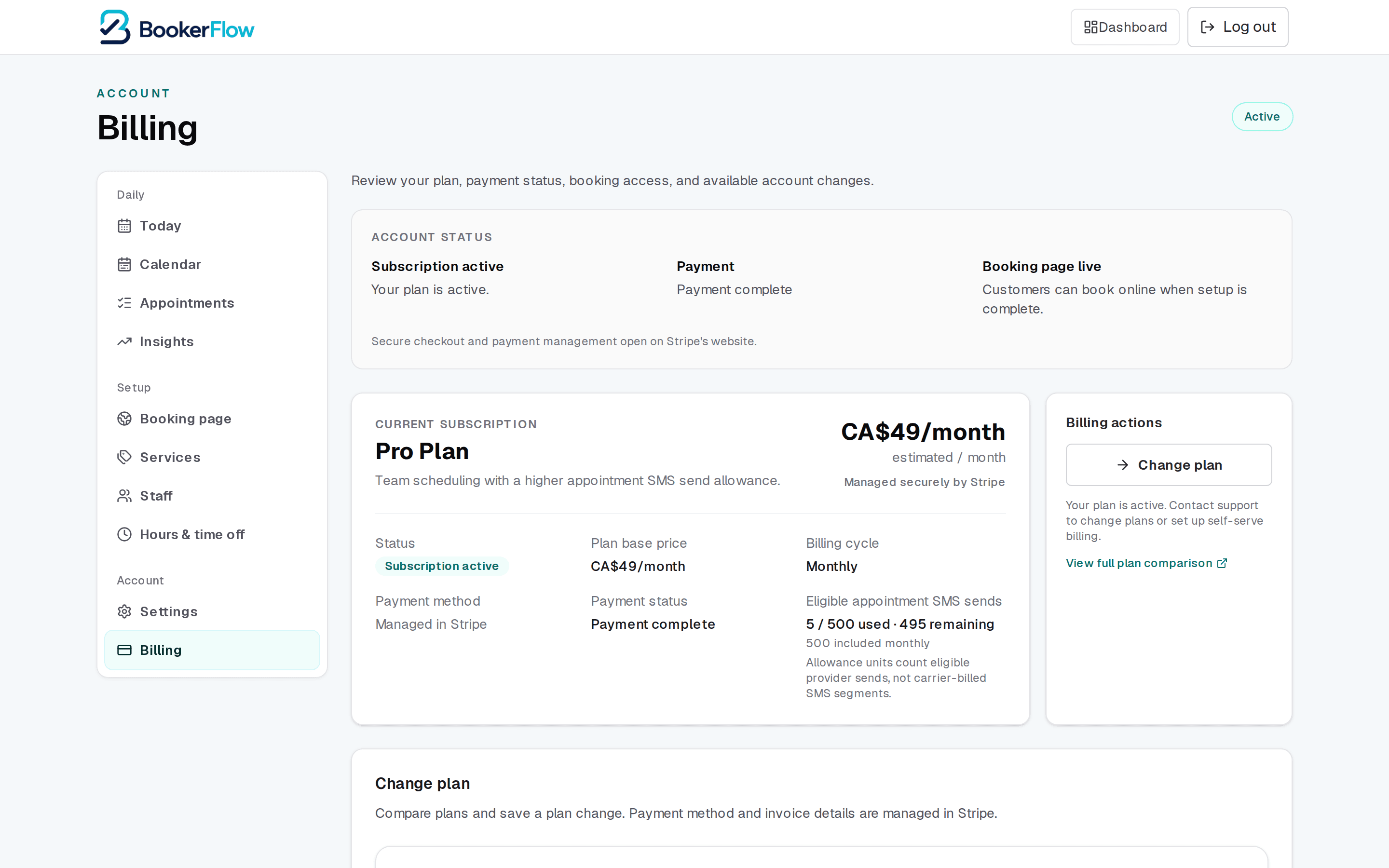Viewport: 1389px width, 868px height.
Task: Click the "Subscription active" account status heading
Action: [437, 266]
